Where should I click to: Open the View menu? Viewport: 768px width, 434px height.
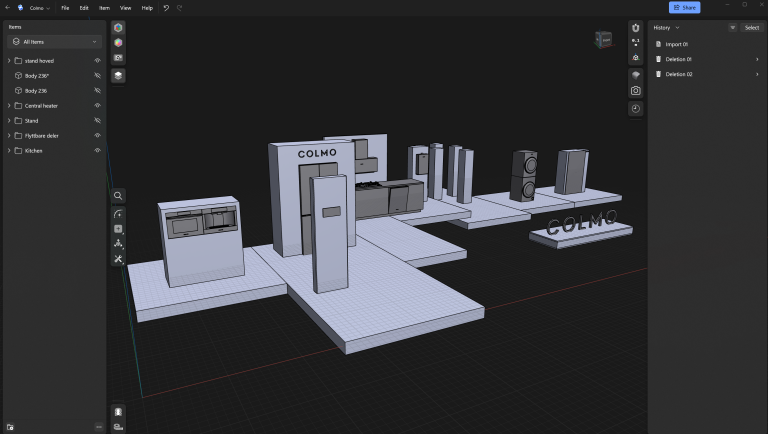coord(126,7)
